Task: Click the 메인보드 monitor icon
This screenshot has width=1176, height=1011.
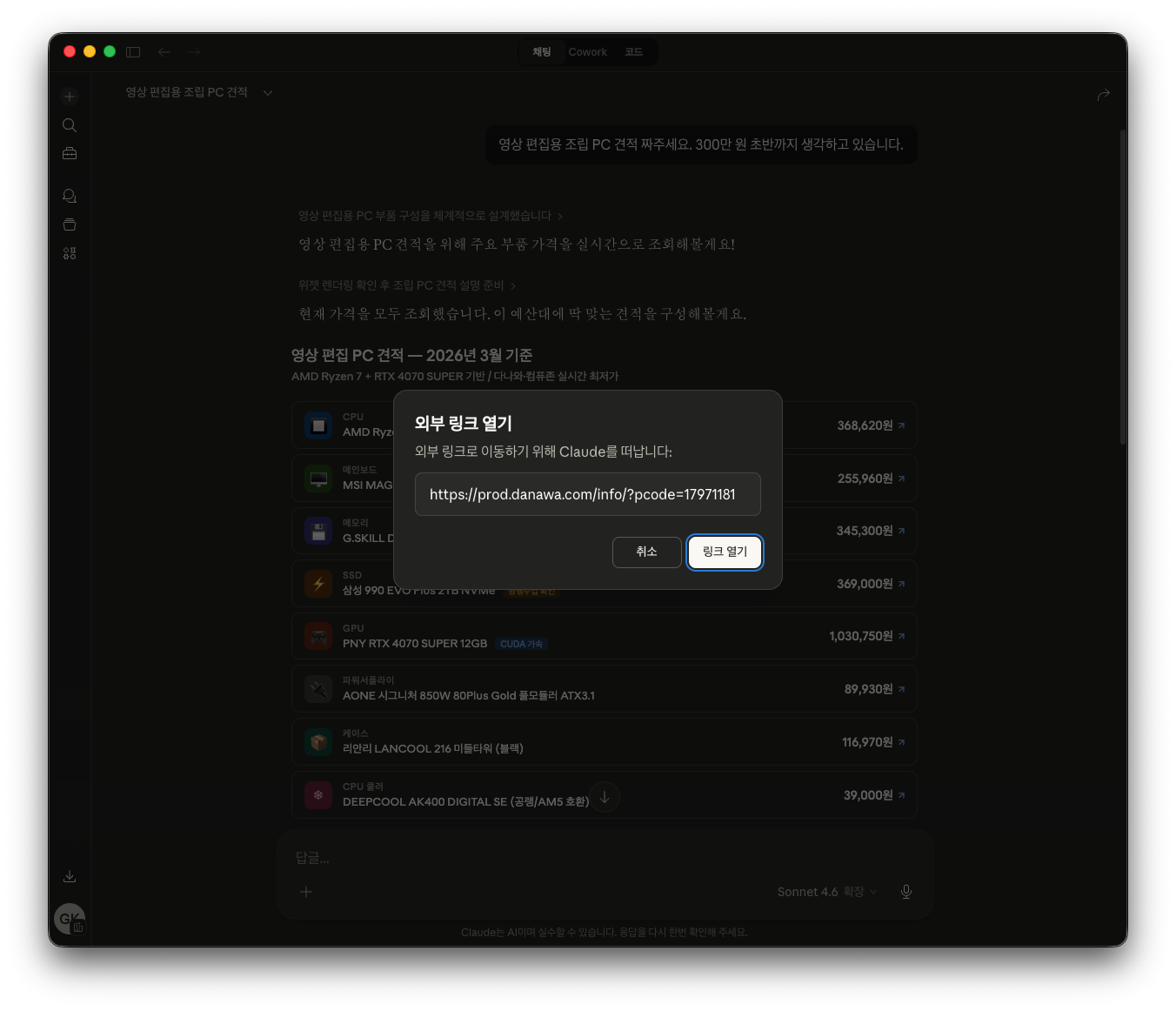Action: (x=318, y=479)
